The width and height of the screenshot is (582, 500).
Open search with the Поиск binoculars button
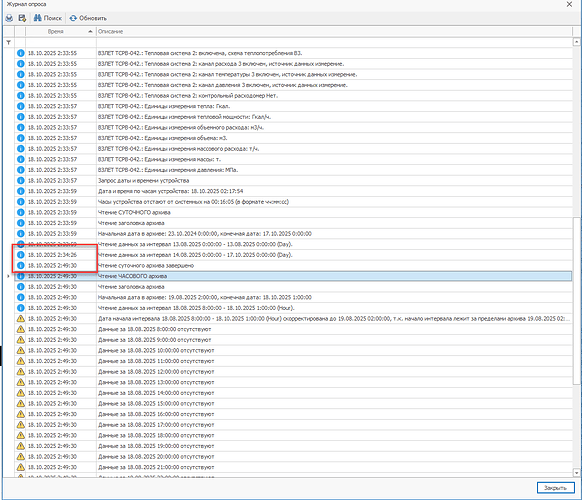pos(48,18)
